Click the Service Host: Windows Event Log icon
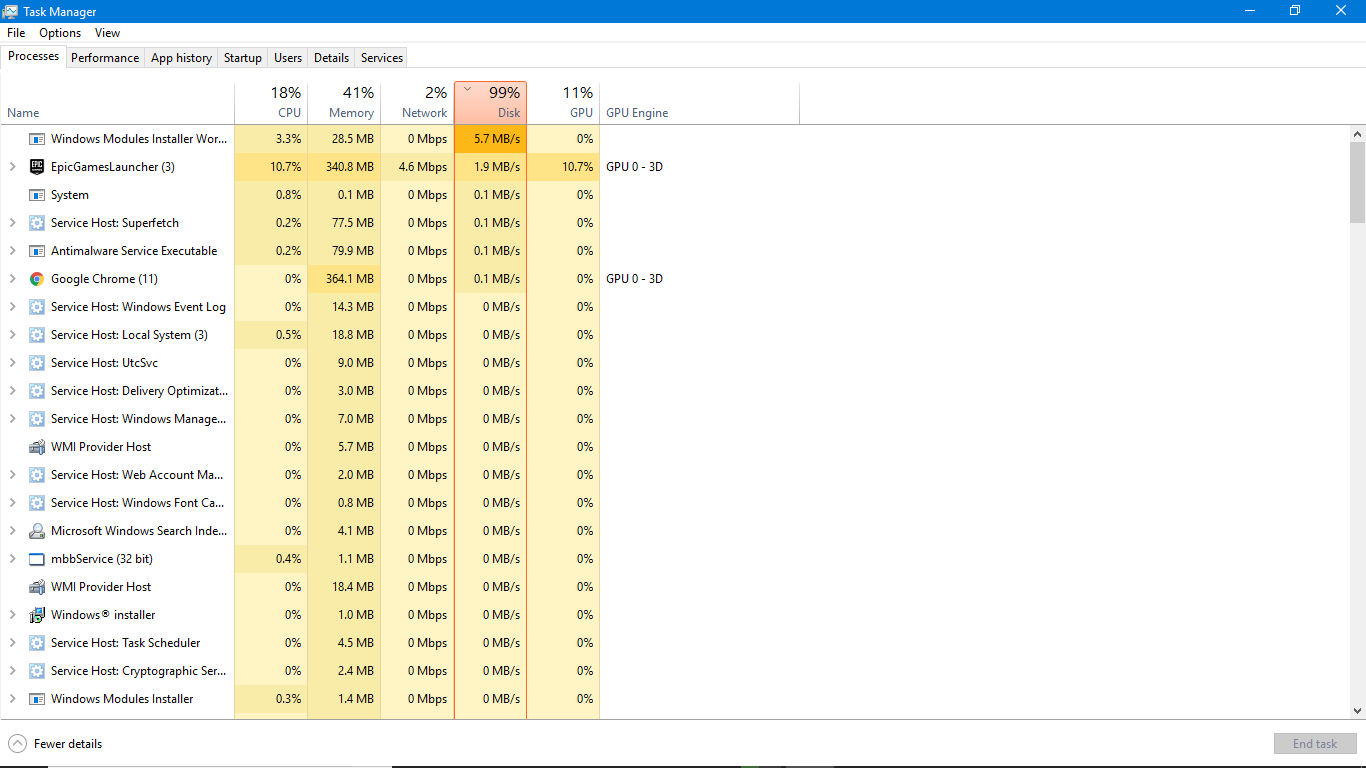 point(37,307)
